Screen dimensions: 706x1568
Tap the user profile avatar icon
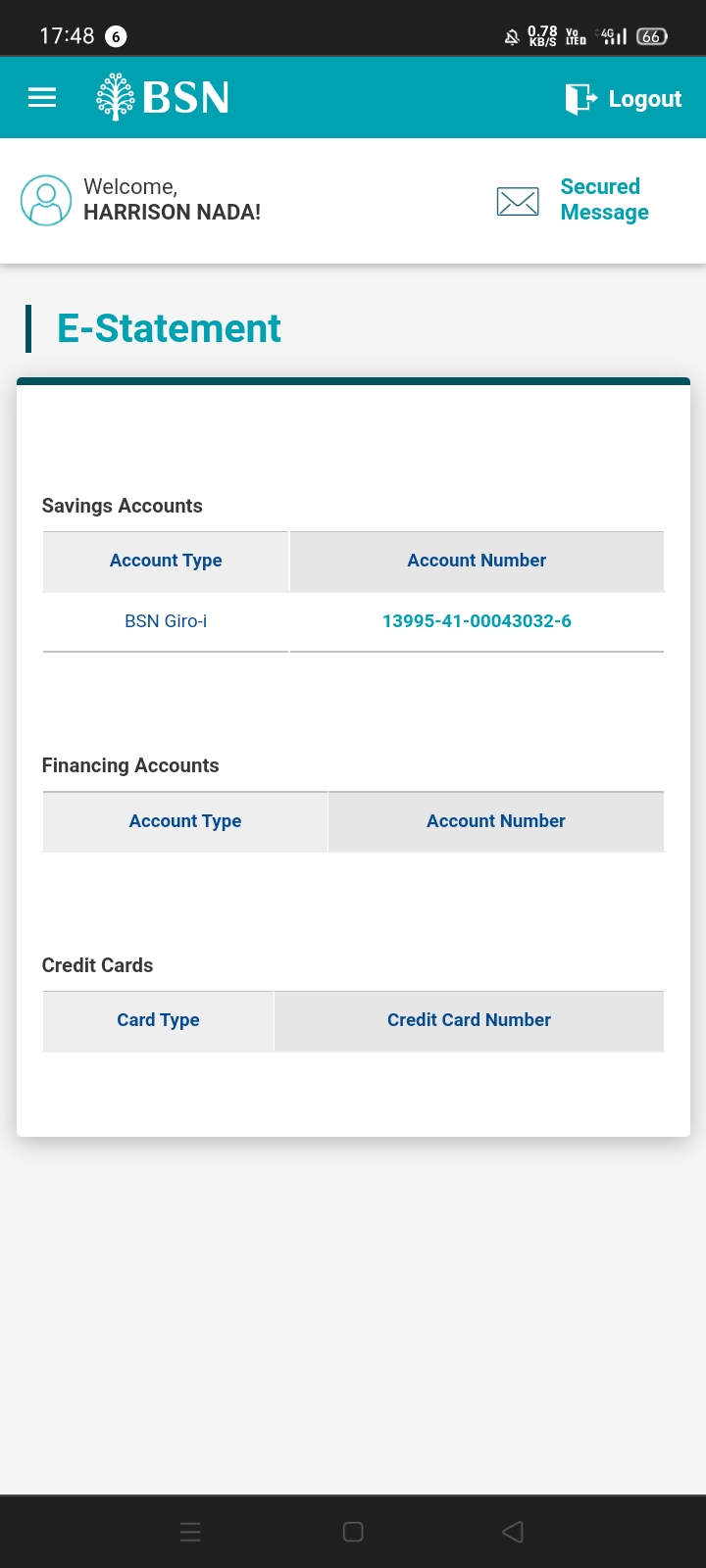coord(46,201)
